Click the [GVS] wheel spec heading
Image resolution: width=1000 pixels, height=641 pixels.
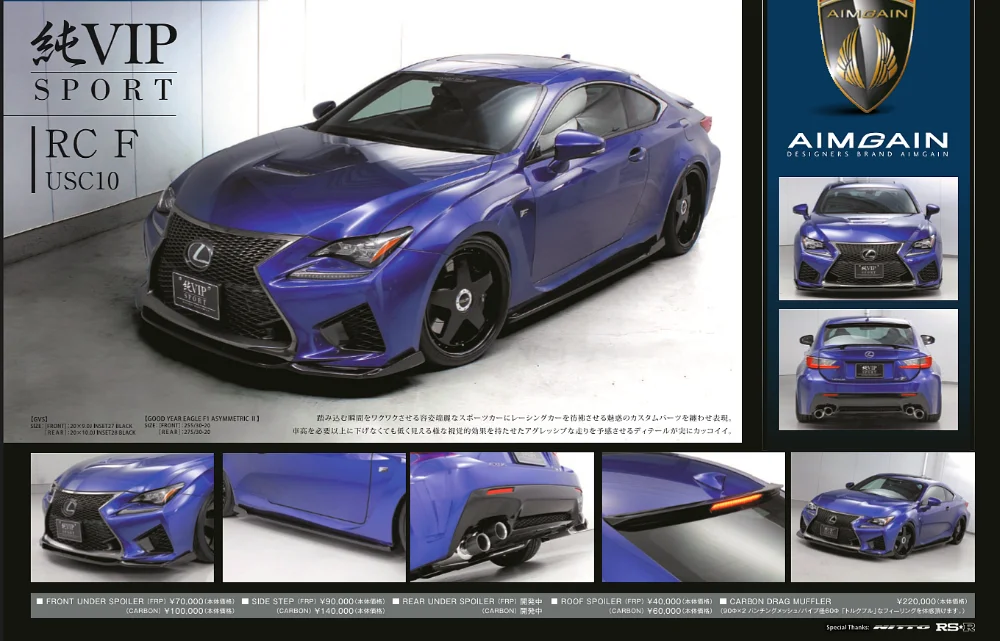click(x=39, y=419)
